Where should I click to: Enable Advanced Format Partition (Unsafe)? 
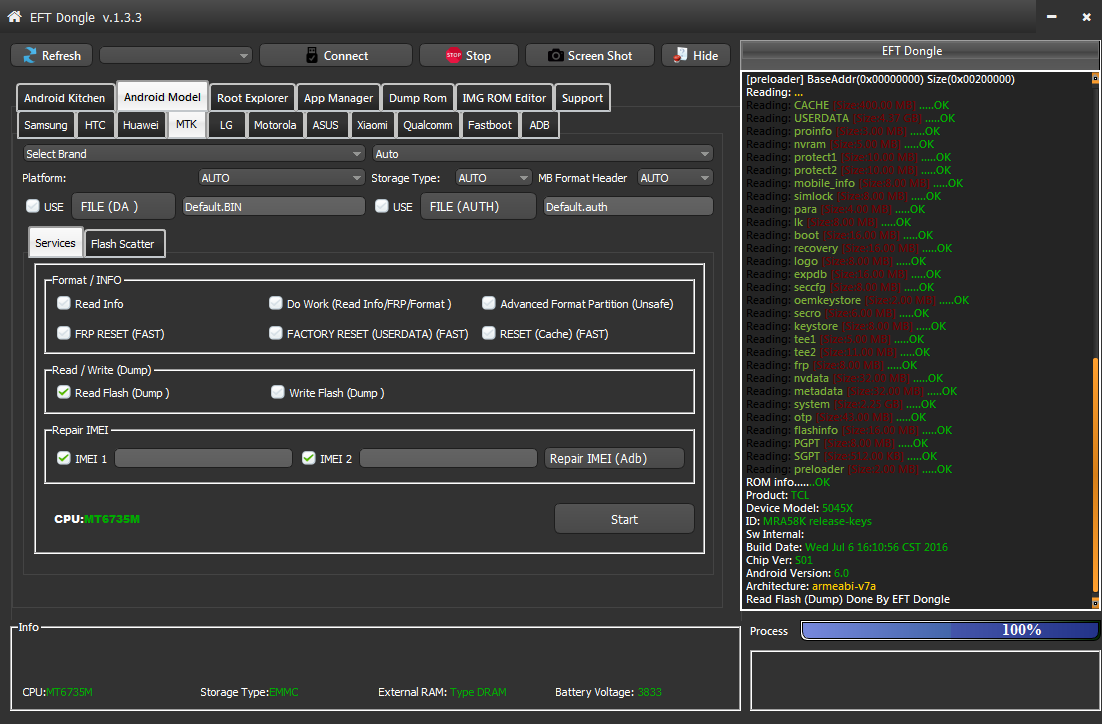pyautogui.click(x=488, y=303)
